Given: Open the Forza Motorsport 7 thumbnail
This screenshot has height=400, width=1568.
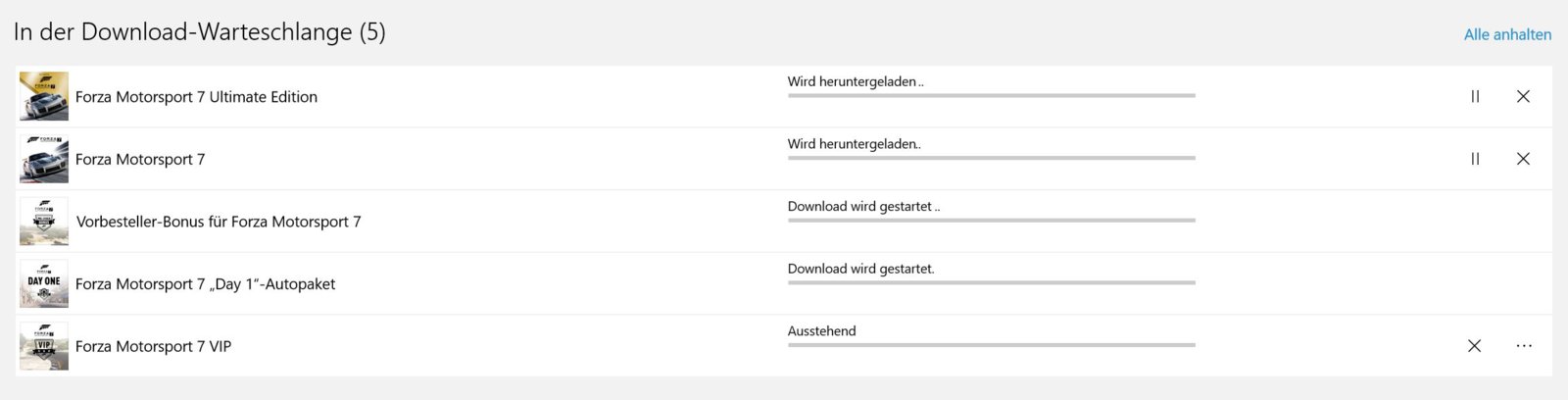Looking at the screenshot, I should pyautogui.click(x=44, y=159).
